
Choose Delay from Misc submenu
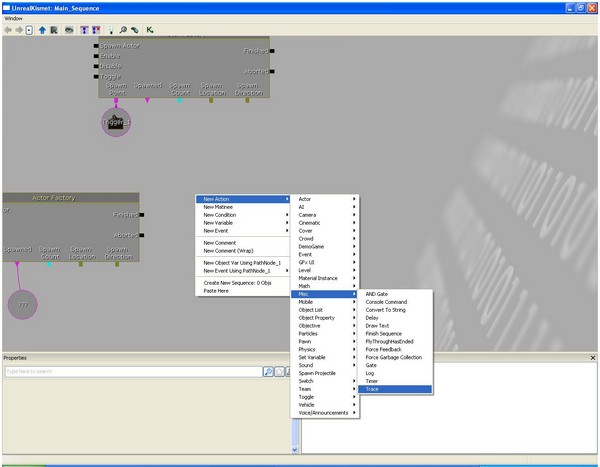(395, 318)
